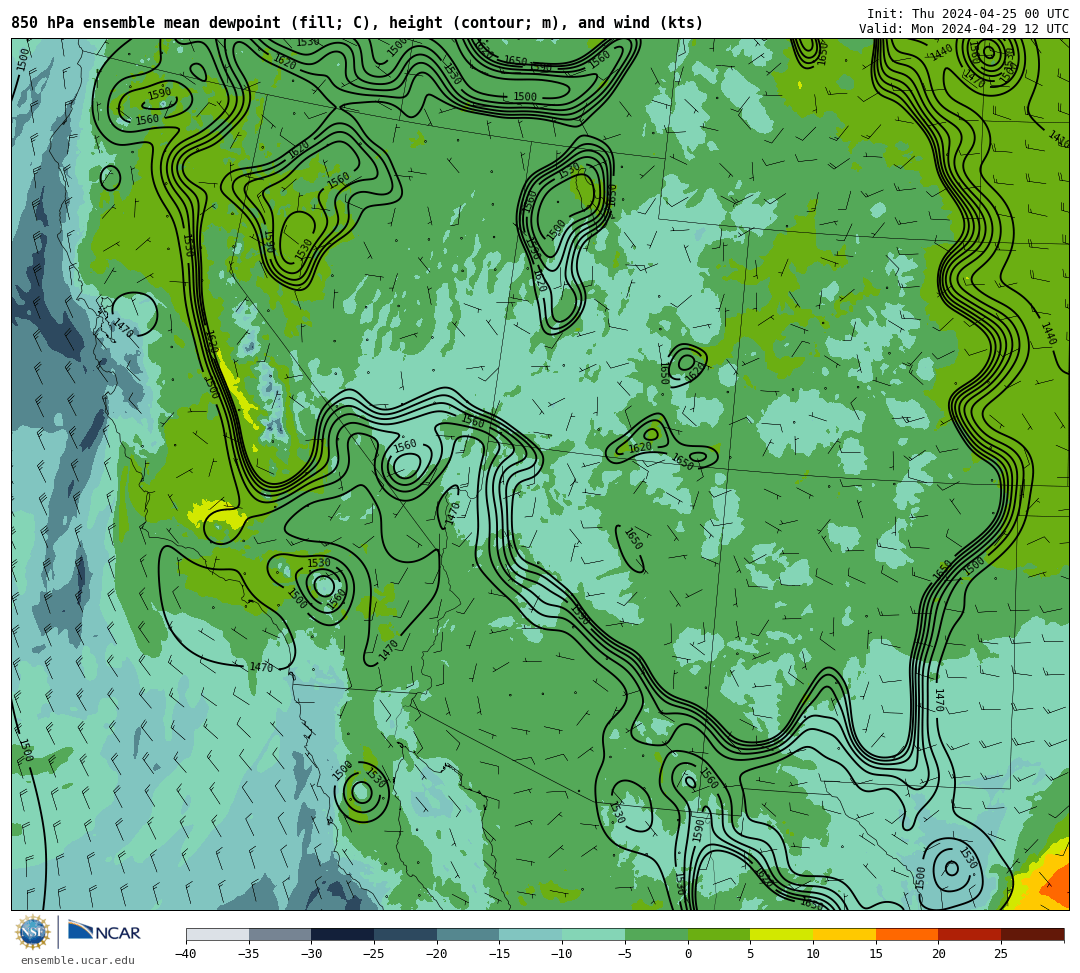Image resolution: width=1080 pixels, height=973 pixels.
Task: Click the '25' colorbar tick label
Action: 1001,954
